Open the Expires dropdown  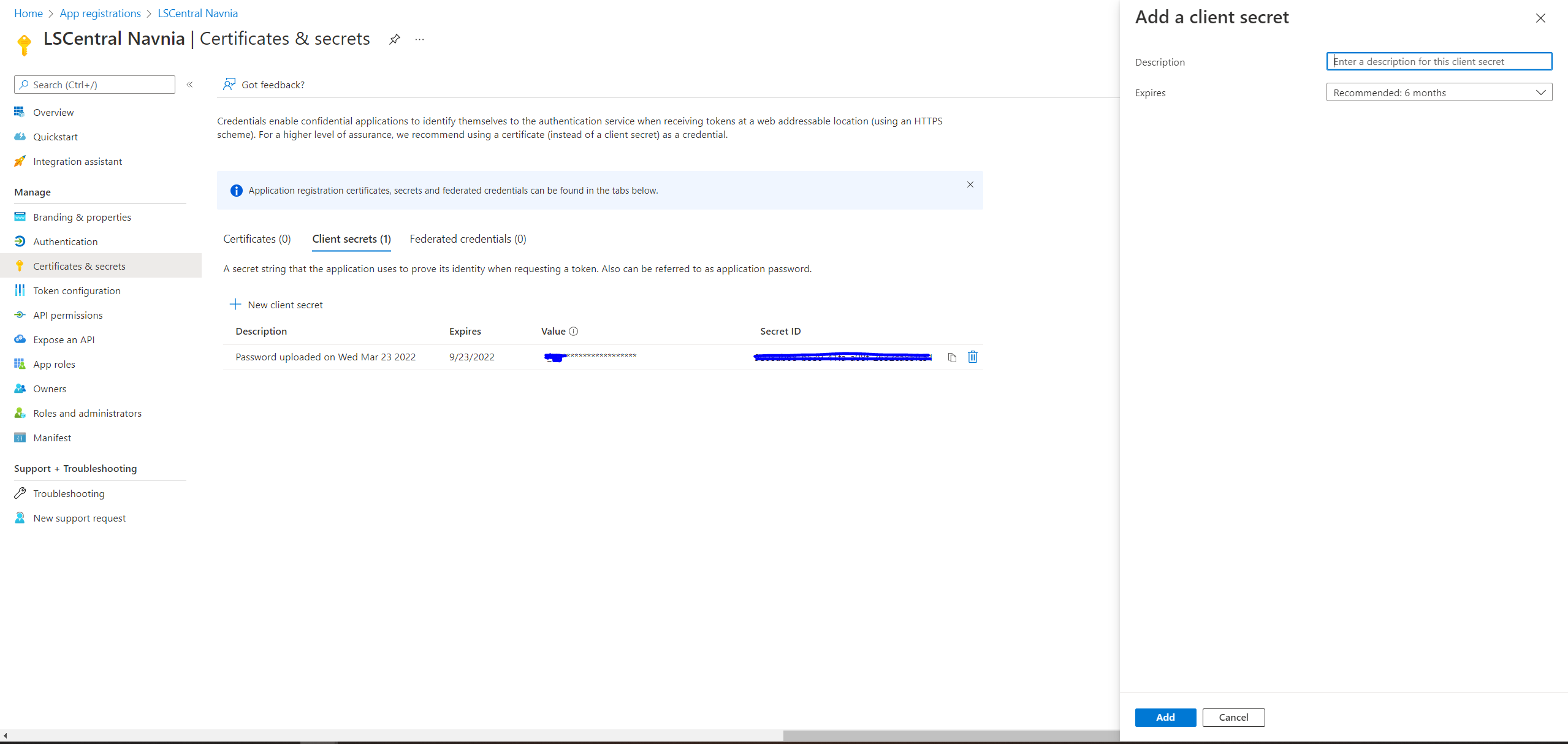[x=1439, y=93]
